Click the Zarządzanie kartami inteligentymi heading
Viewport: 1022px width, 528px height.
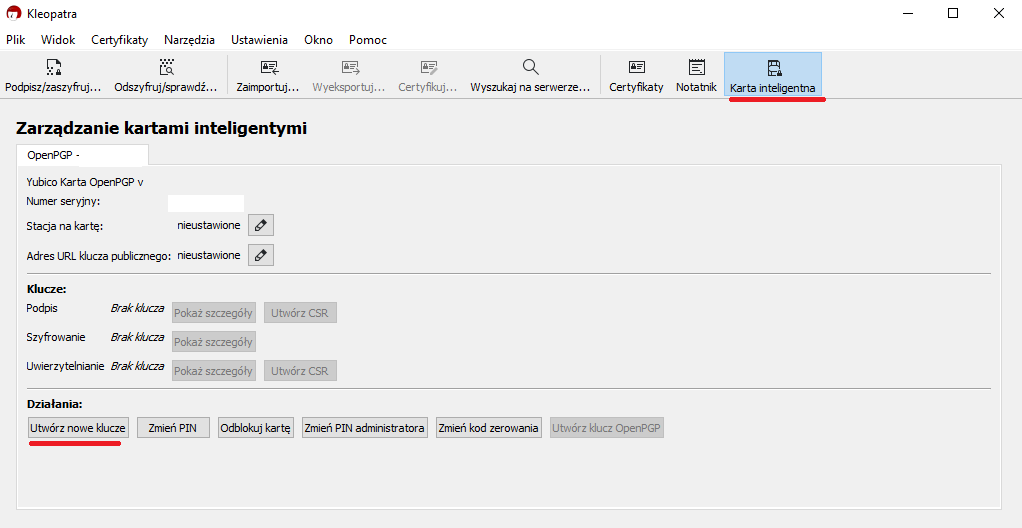(161, 128)
